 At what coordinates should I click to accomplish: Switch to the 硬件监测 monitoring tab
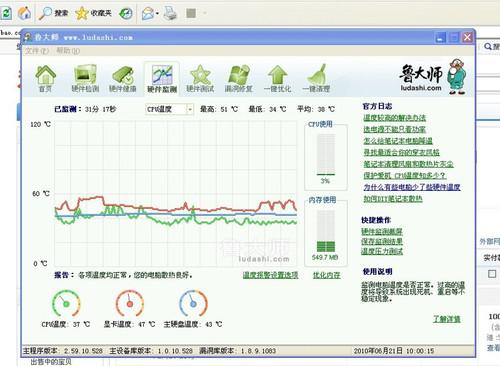162,79
